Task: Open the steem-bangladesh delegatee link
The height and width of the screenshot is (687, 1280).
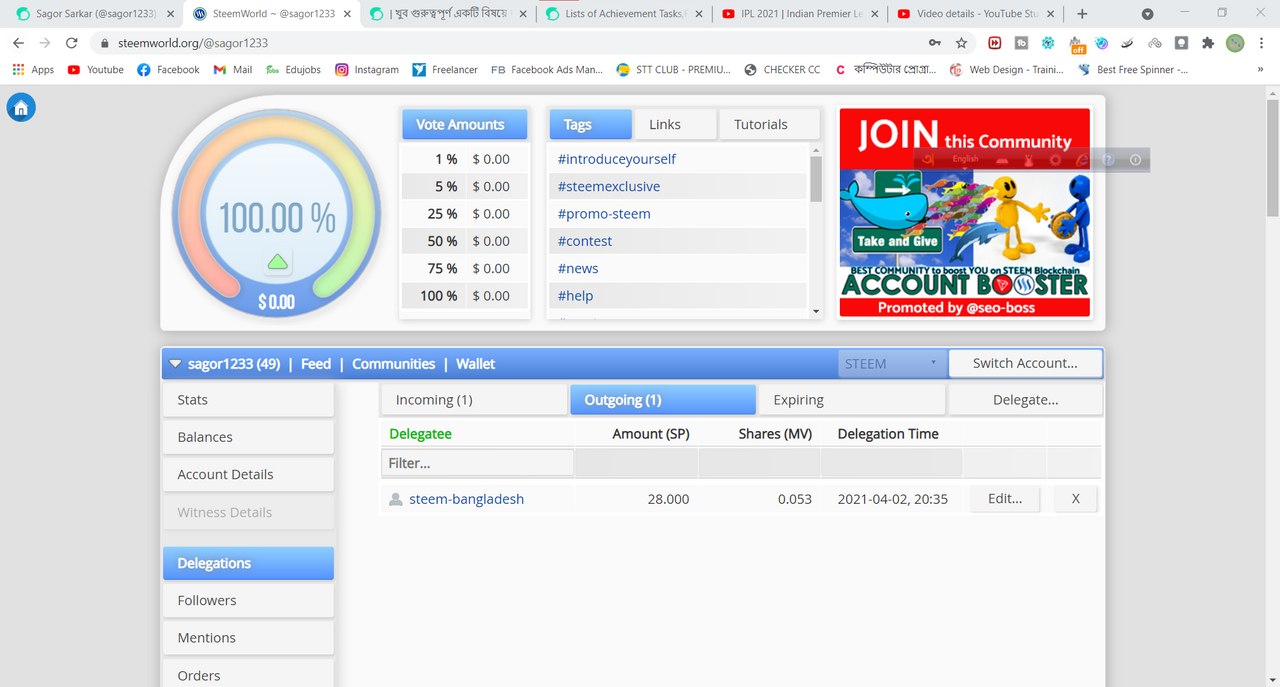Action: [466, 499]
